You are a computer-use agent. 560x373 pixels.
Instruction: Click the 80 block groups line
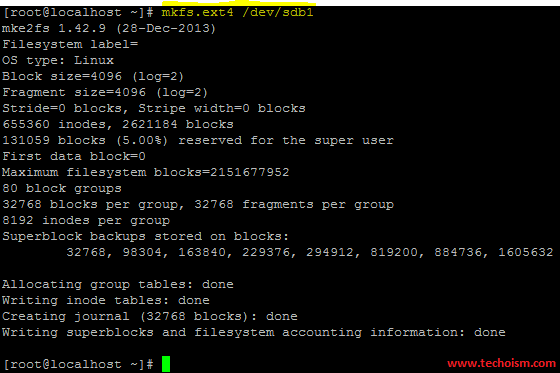click(x=62, y=188)
